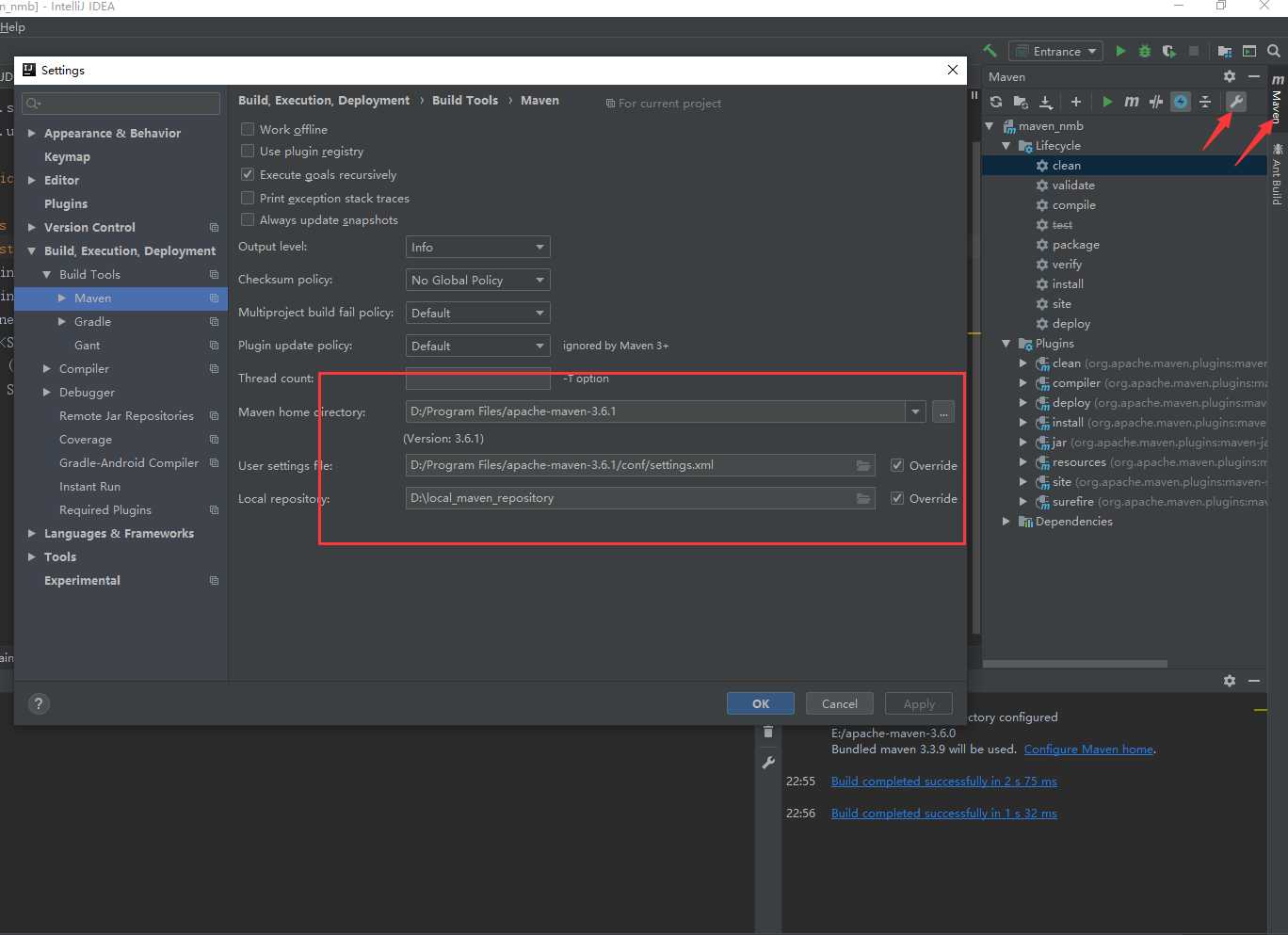Collapse the Lifecycle node in the Maven panel

pos(1006,146)
